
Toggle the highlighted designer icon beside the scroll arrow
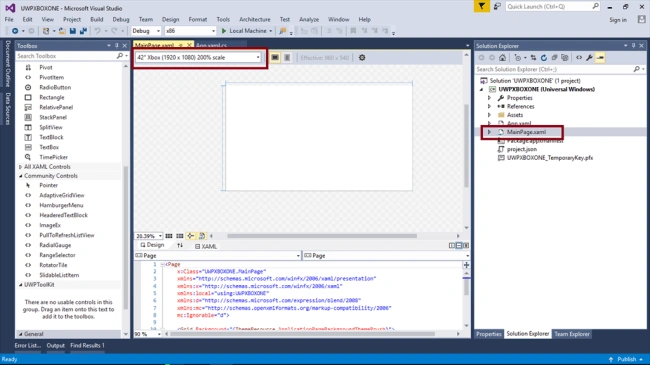click(x=202, y=236)
